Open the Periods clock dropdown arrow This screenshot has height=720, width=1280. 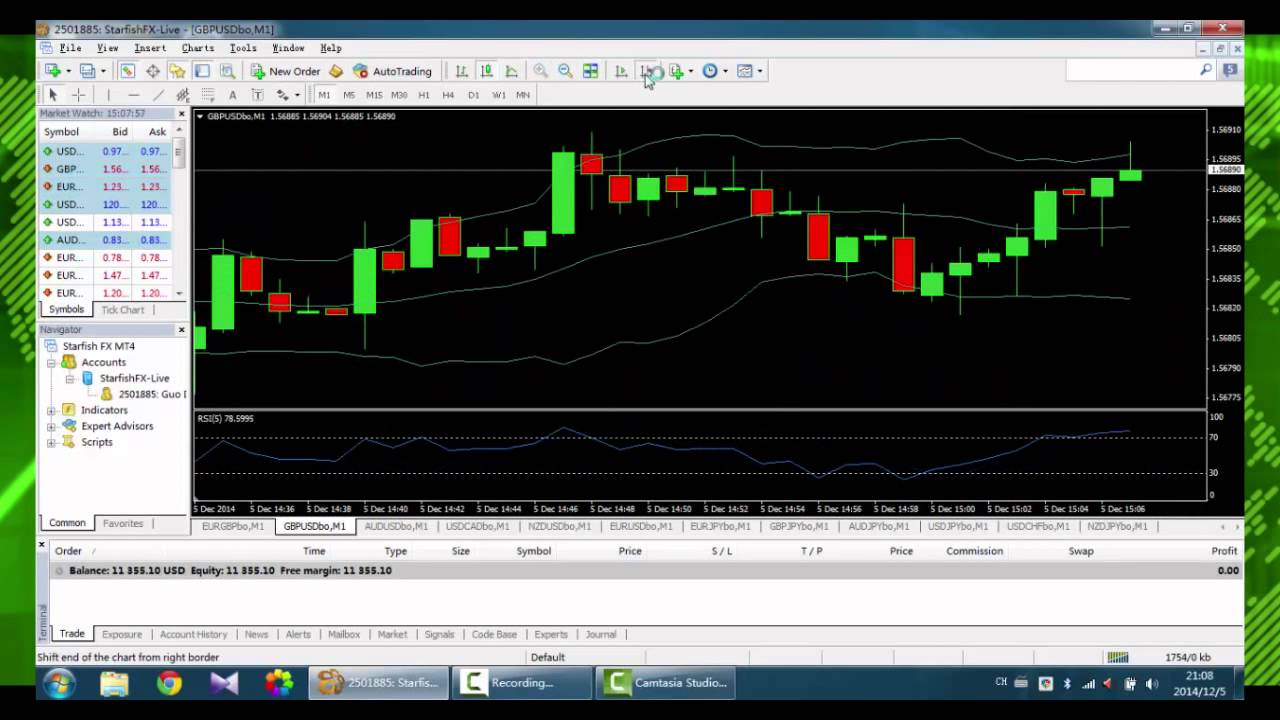(725, 71)
